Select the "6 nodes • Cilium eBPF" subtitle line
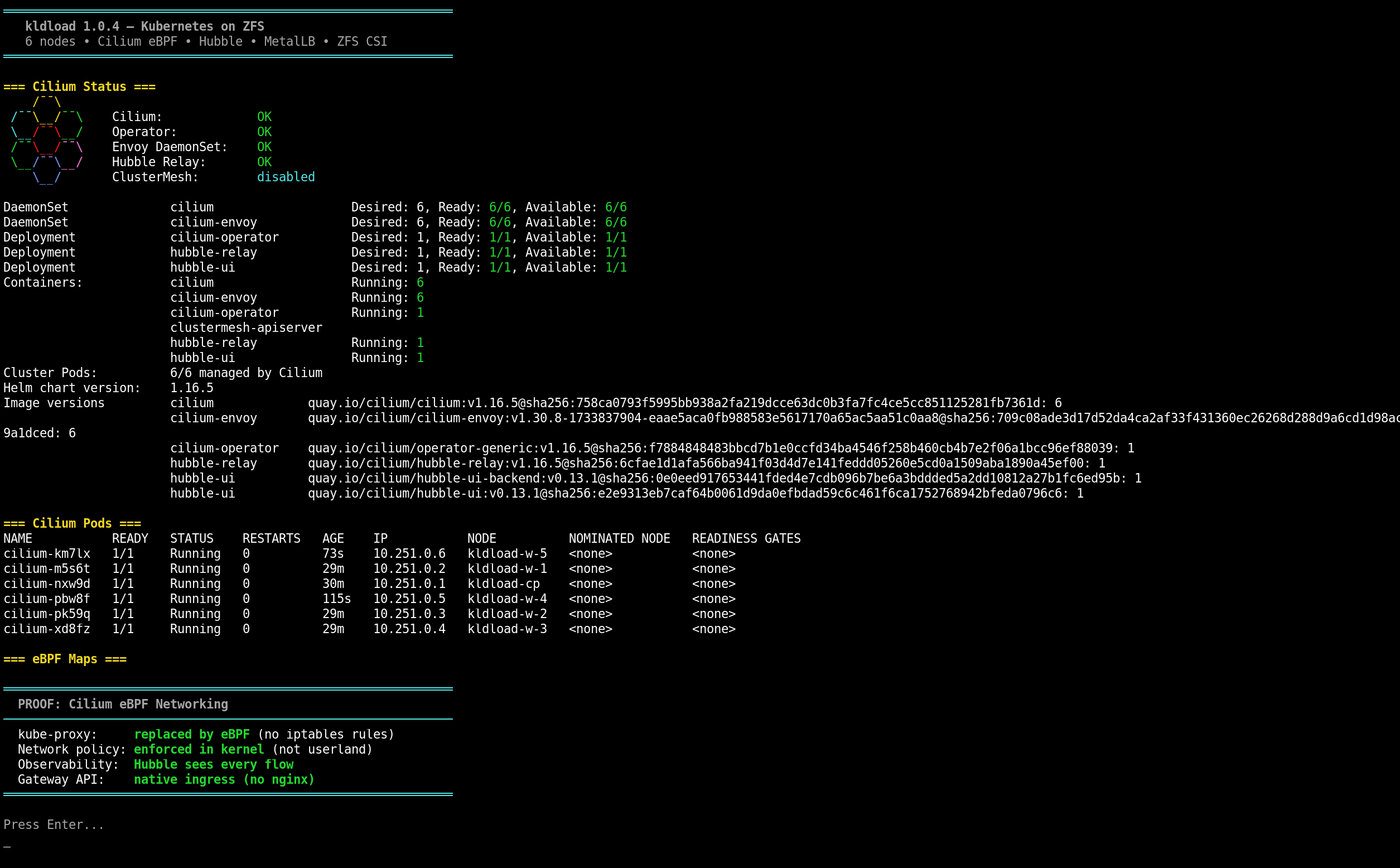The image size is (1400, 868). click(206, 41)
